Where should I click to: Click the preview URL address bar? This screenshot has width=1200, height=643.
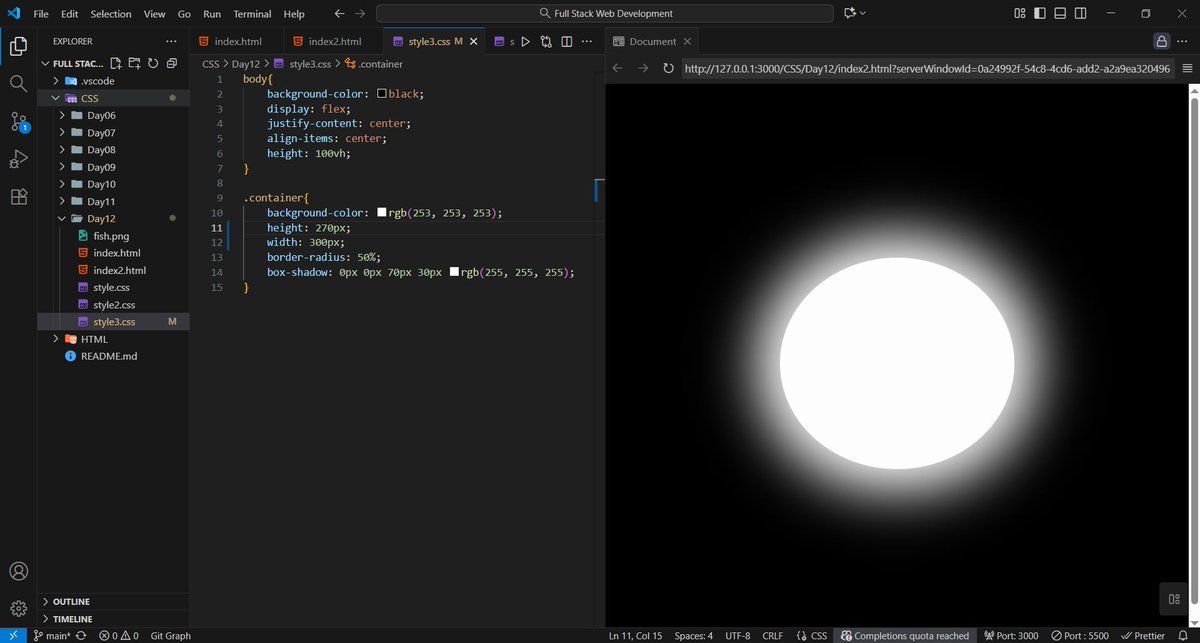click(926, 68)
